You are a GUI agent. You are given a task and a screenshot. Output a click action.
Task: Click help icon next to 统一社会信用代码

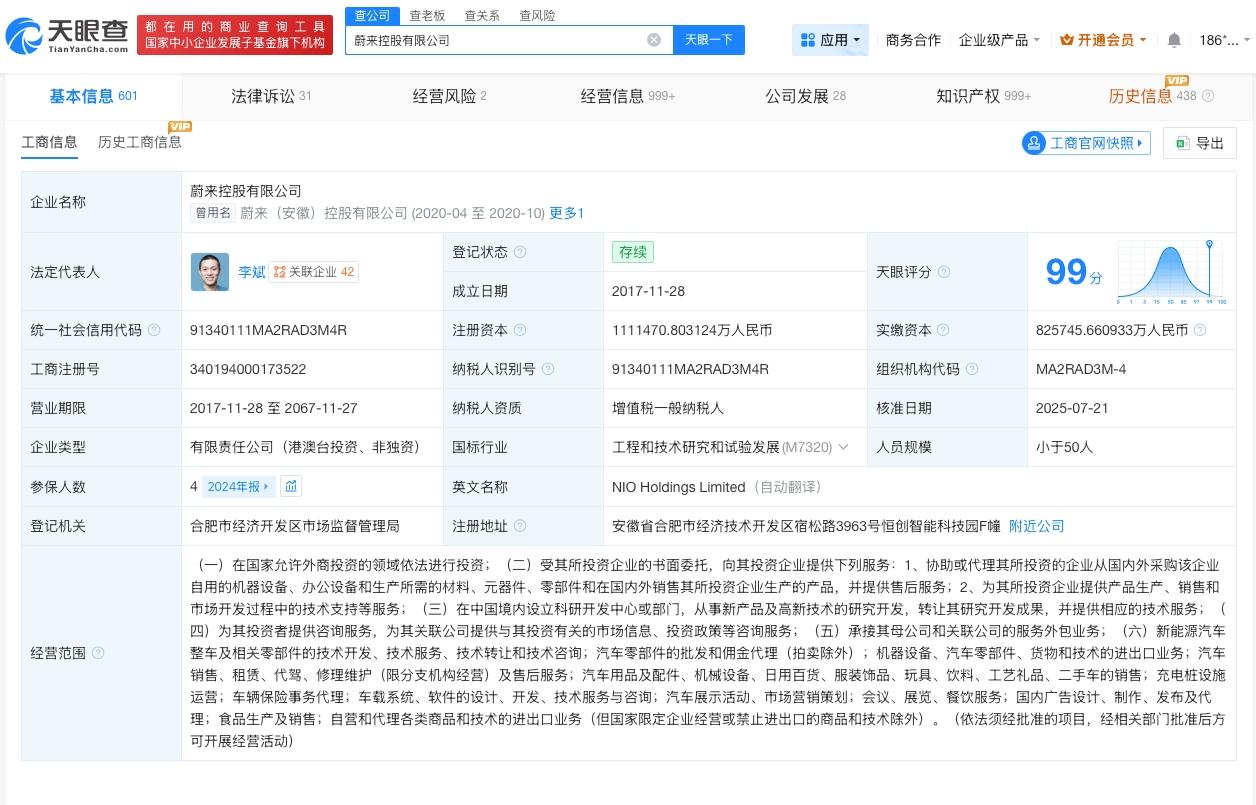click(x=153, y=330)
